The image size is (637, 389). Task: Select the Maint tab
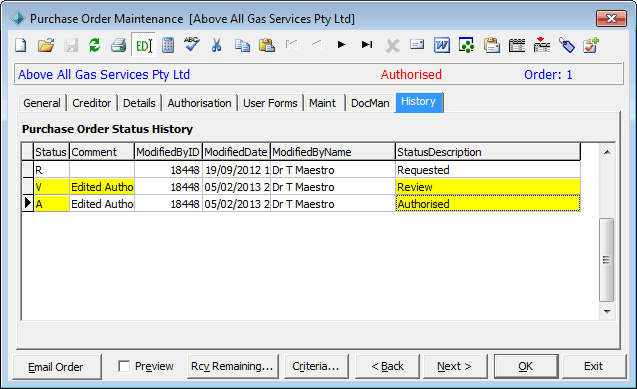[x=323, y=103]
